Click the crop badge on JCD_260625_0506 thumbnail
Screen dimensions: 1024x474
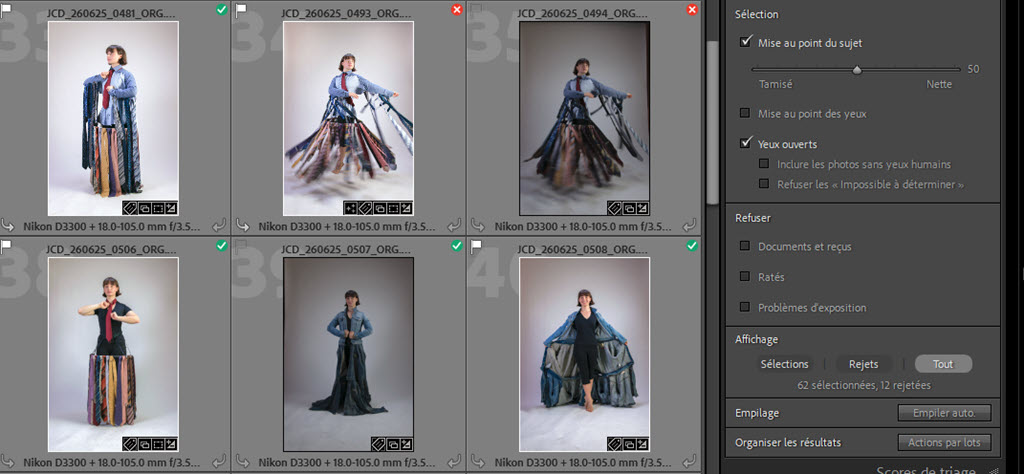click(x=157, y=445)
